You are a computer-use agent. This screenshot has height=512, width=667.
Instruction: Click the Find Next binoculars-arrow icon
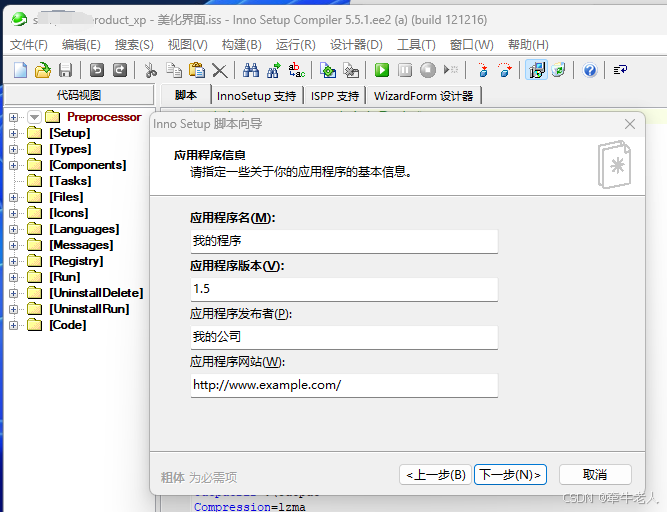[x=274, y=70]
